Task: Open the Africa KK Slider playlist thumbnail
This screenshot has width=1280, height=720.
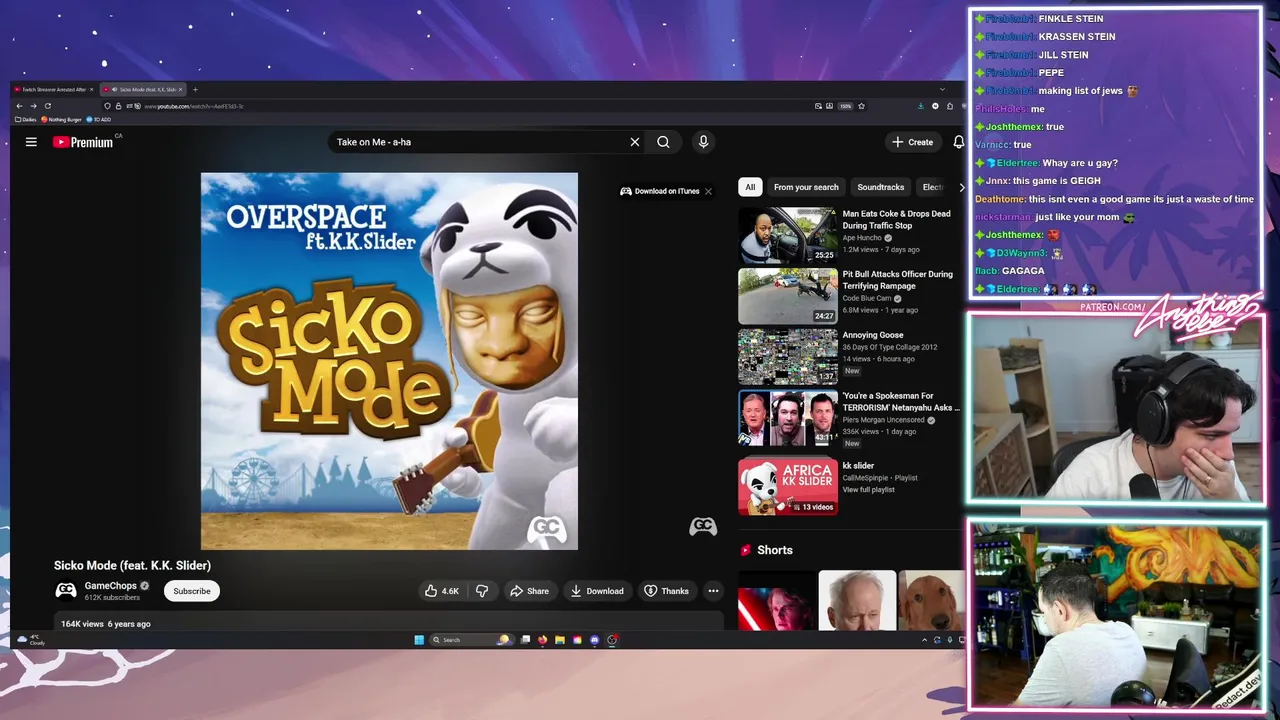Action: 788,487
